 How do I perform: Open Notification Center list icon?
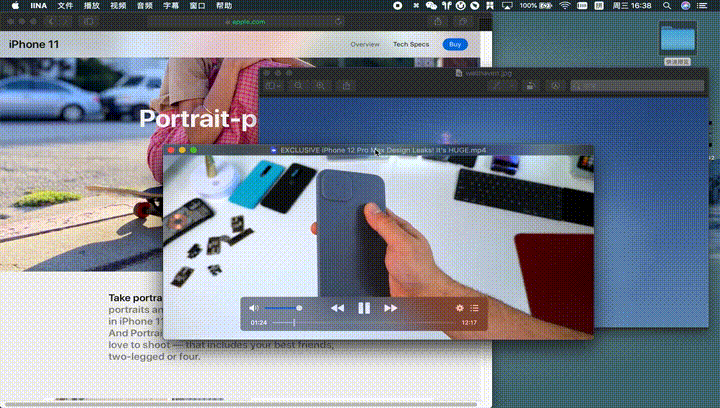702,6
